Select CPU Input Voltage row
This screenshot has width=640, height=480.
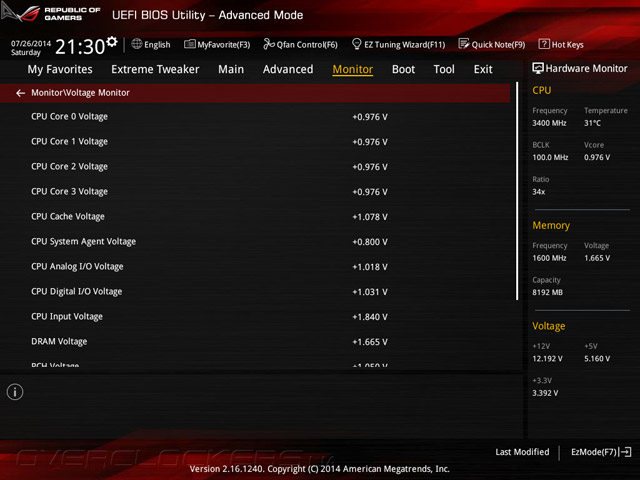[255, 317]
